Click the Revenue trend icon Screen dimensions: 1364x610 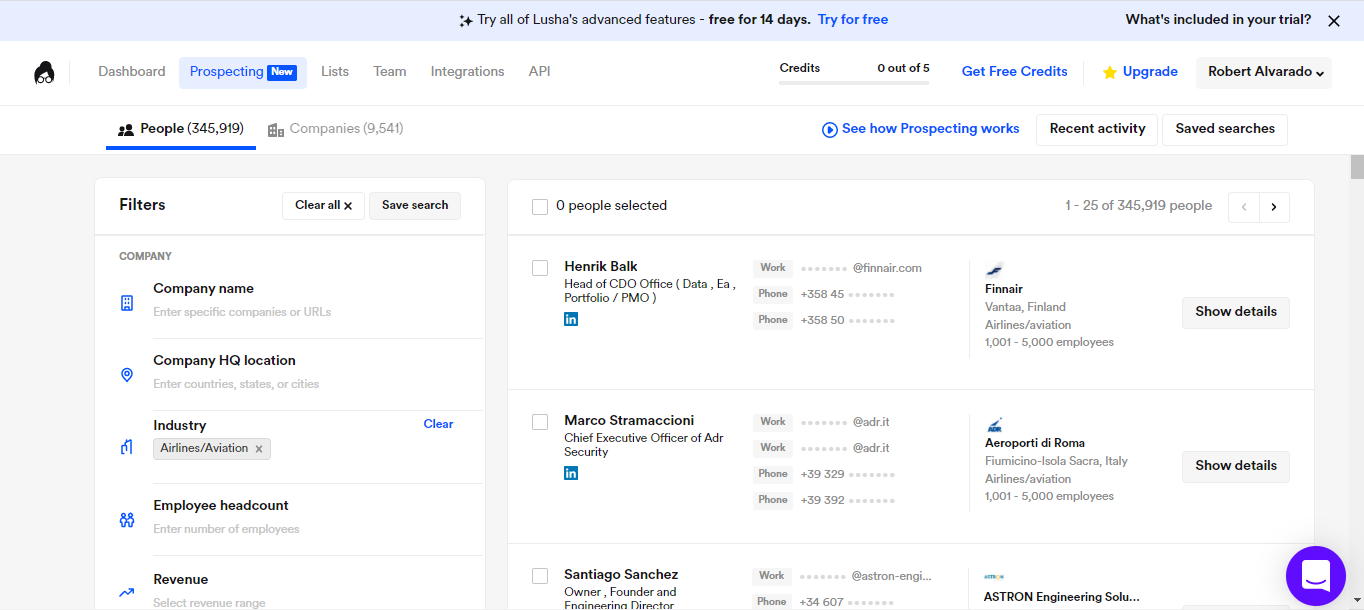click(127, 592)
